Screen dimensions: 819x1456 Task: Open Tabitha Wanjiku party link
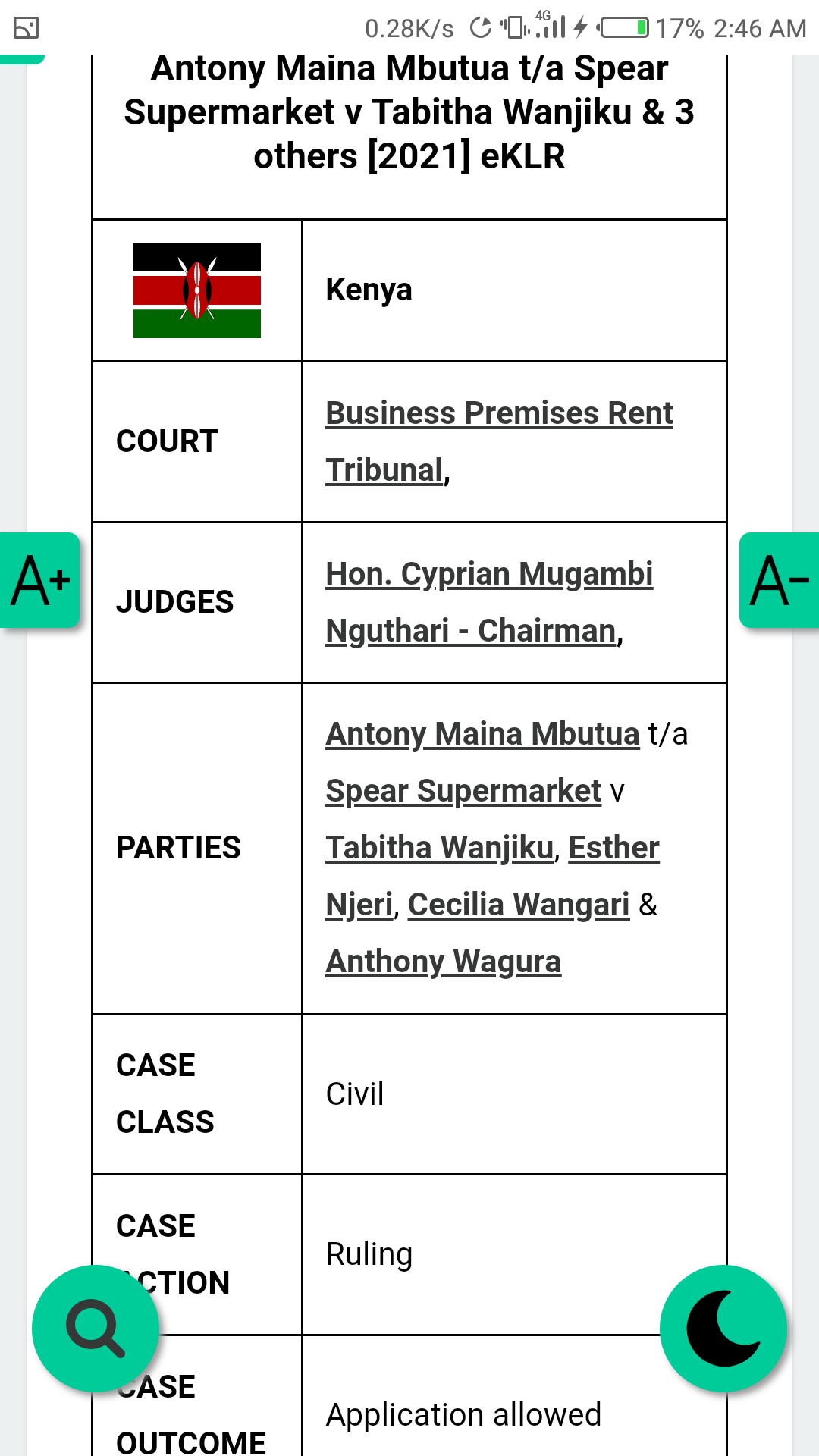point(440,848)
